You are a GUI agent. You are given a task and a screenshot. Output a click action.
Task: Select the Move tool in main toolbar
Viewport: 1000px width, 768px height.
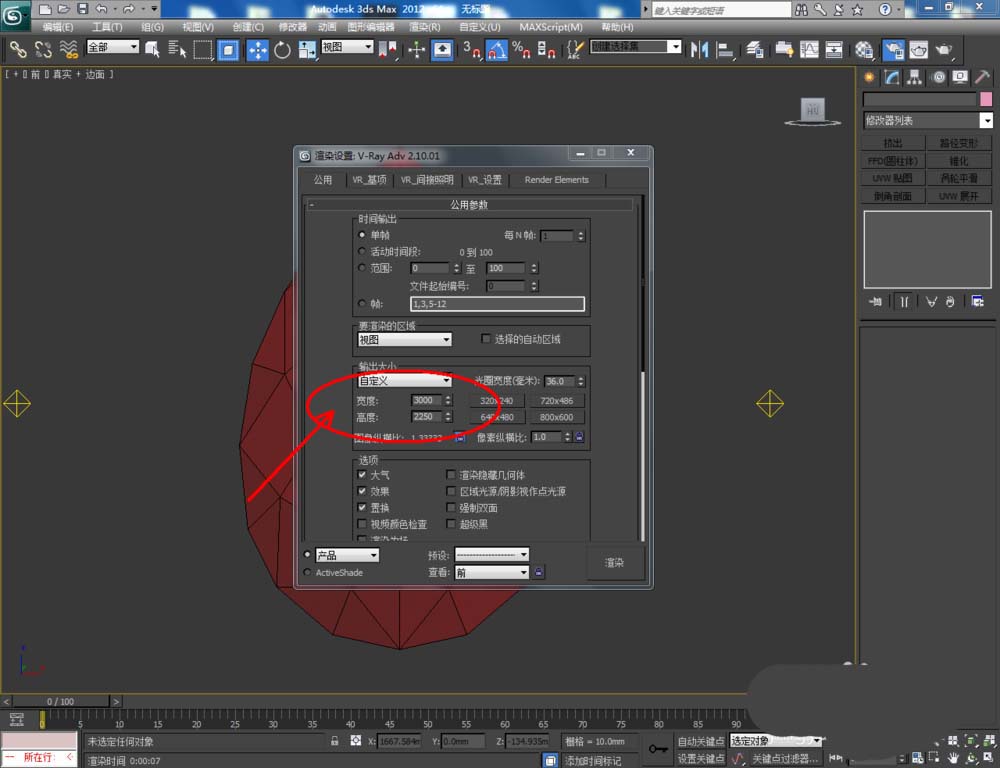(257, 50)
